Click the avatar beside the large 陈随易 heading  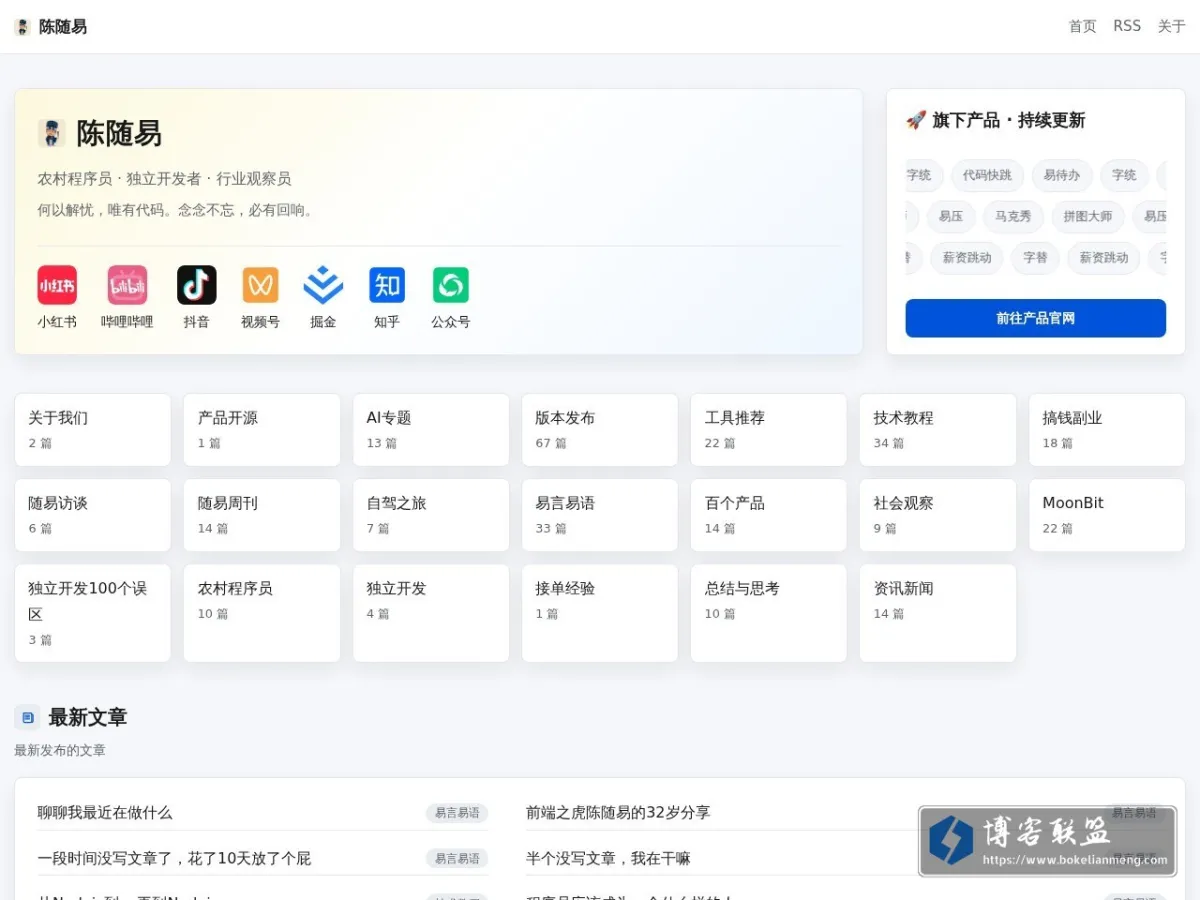[52, 133]
